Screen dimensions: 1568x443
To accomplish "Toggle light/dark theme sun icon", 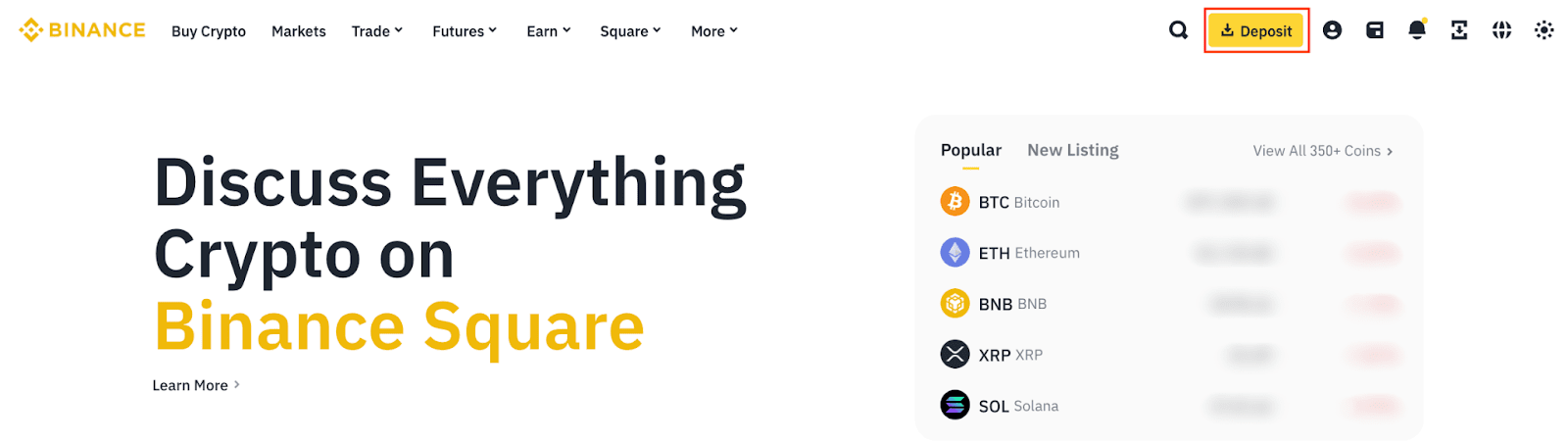I will point(1544,30).
